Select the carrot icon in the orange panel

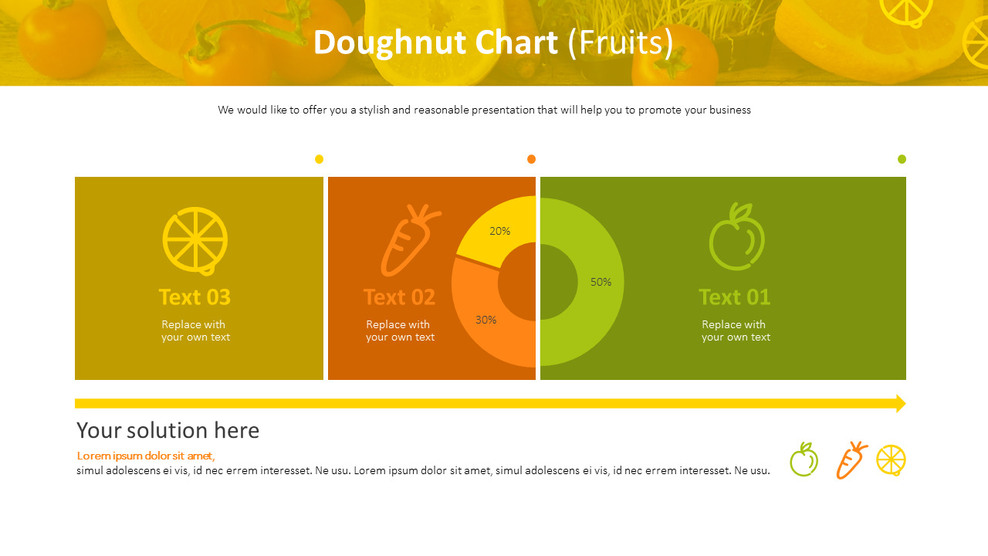tap(408, 241)
